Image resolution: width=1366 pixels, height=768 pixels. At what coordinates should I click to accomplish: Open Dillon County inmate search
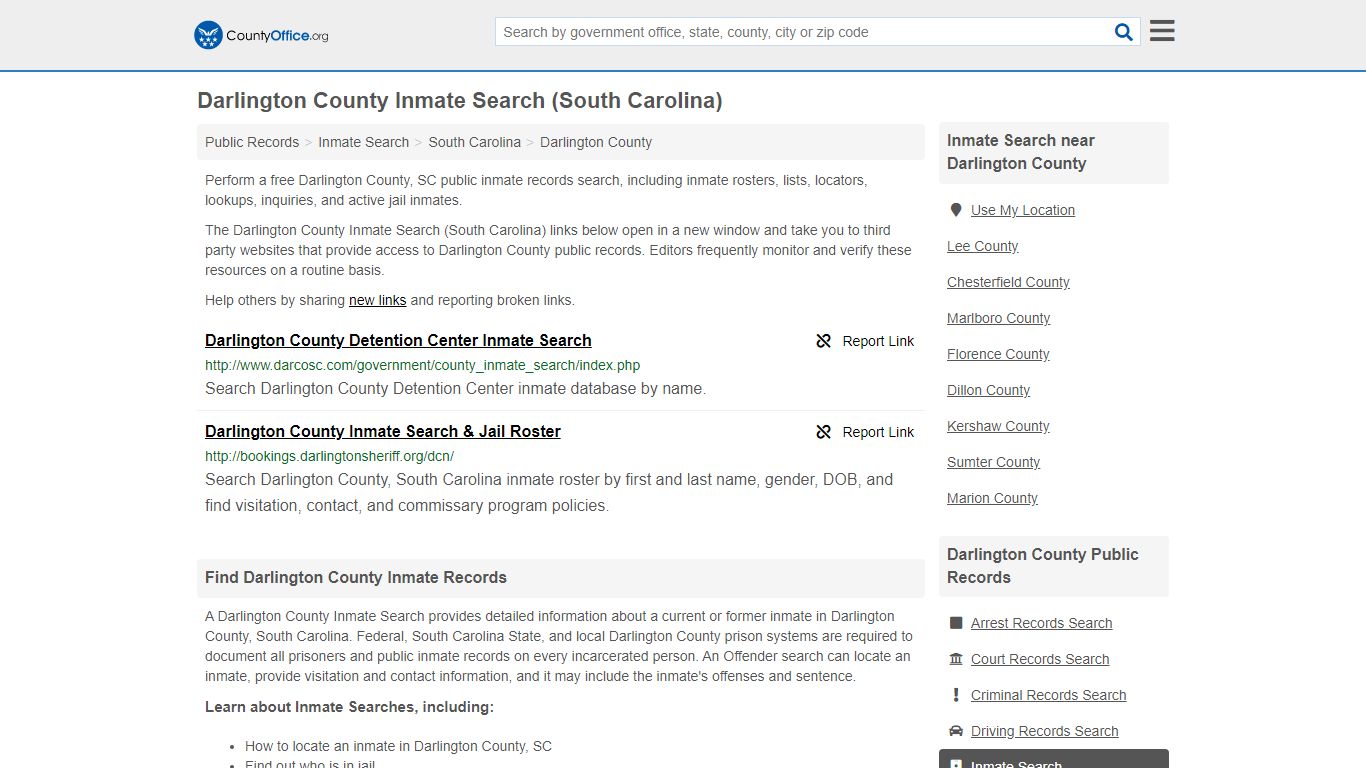pos(988,390)
